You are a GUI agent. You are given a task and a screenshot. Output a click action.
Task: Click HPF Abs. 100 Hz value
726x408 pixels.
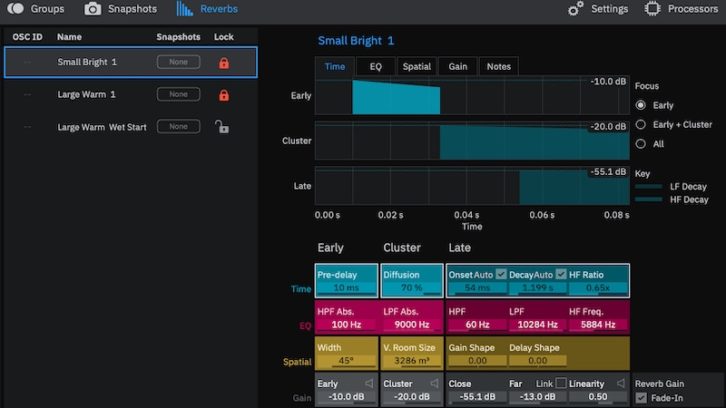click(x=346, y=325)
